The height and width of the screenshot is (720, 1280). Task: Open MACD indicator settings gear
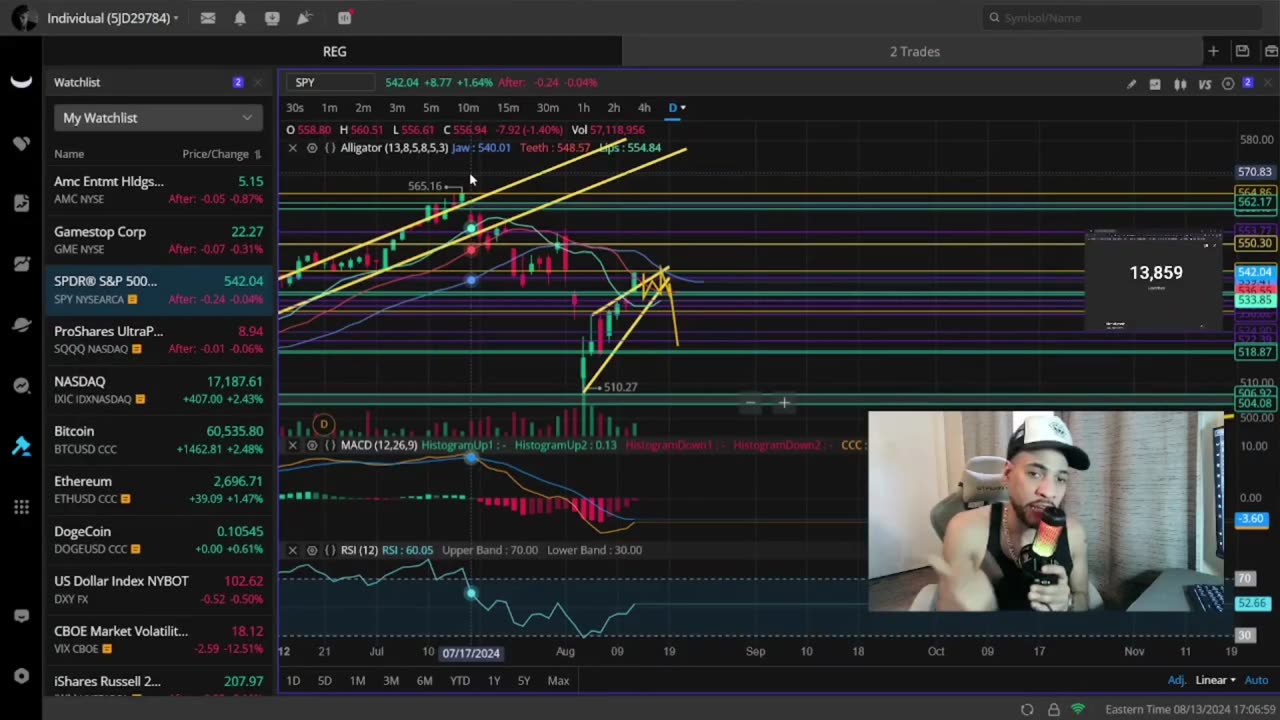pos(312,445)
